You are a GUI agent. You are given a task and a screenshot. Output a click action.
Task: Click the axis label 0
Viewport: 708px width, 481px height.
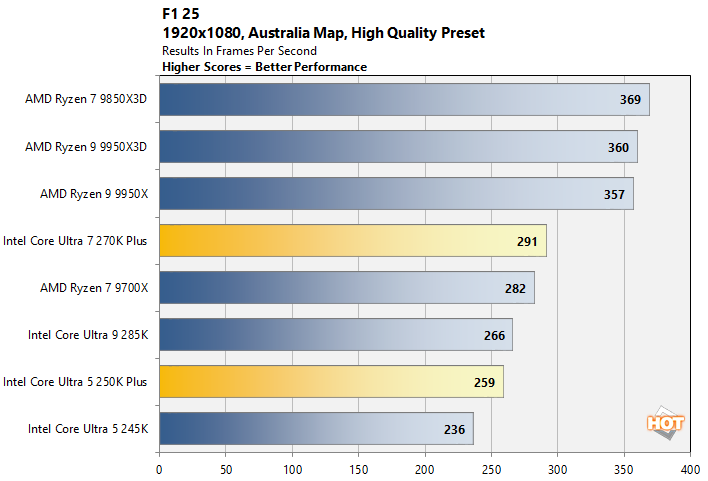tap(159, 470)
